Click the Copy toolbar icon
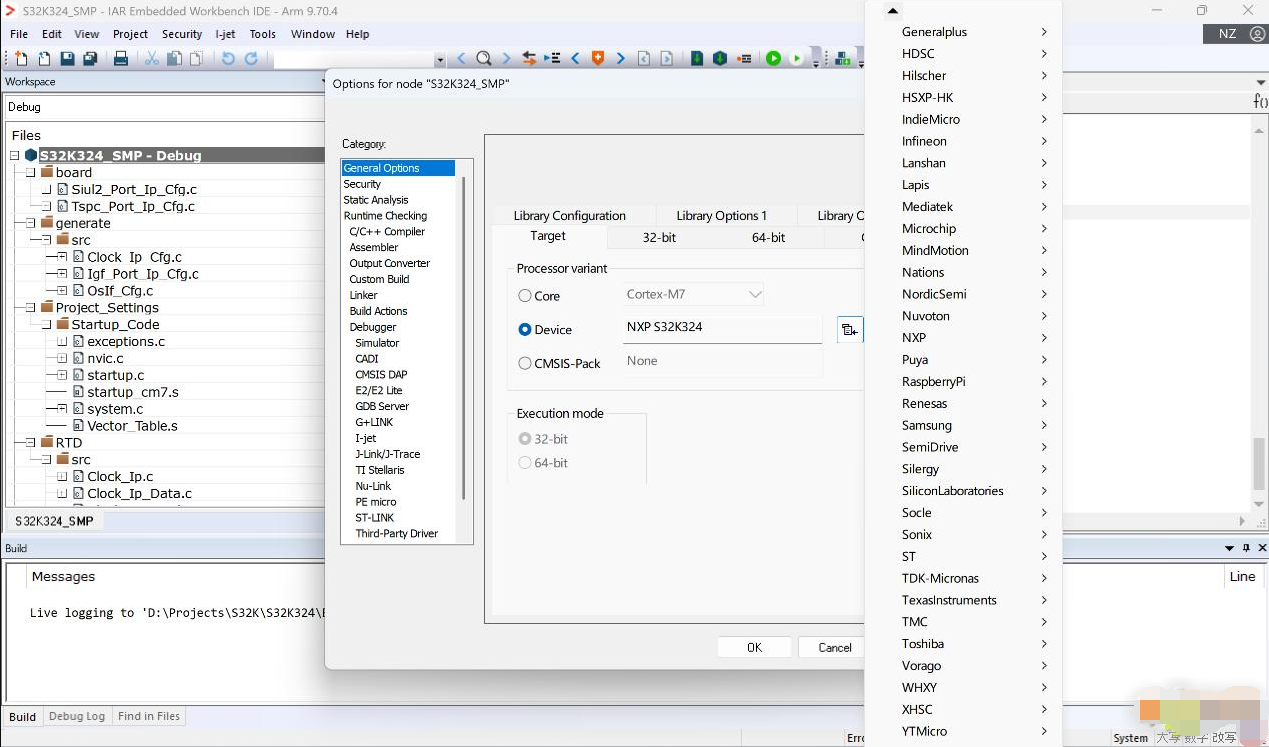This screenshot has width=1269, height=747. [174, 59]
